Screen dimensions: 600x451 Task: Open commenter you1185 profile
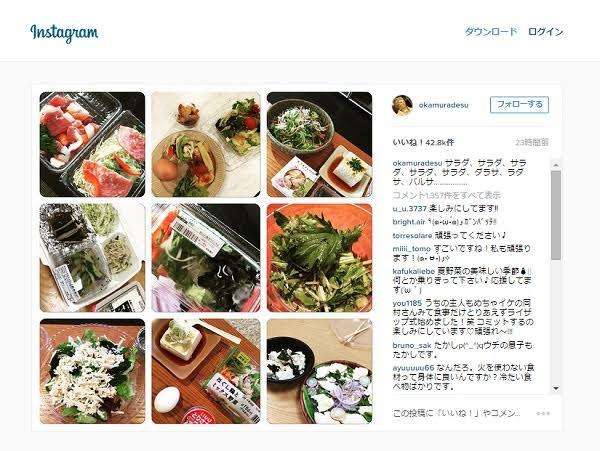click(407, 303)
